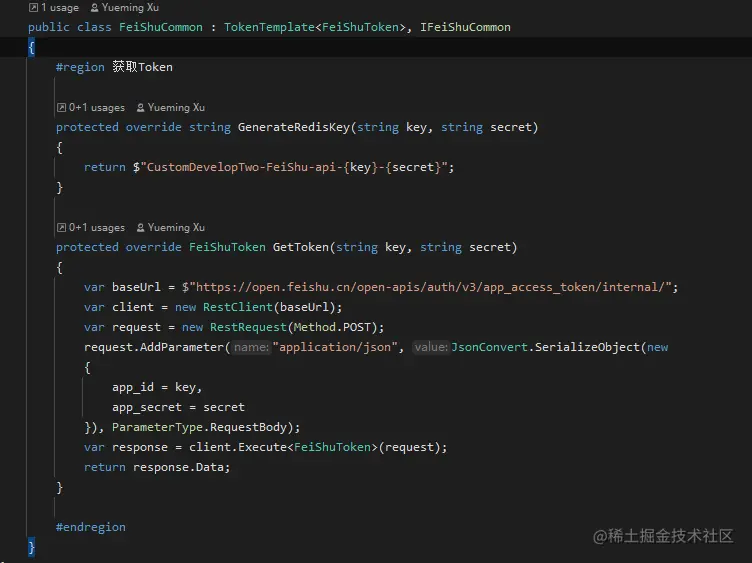Click the client variable declaration

pyautogui.click(x=133, y=307)
